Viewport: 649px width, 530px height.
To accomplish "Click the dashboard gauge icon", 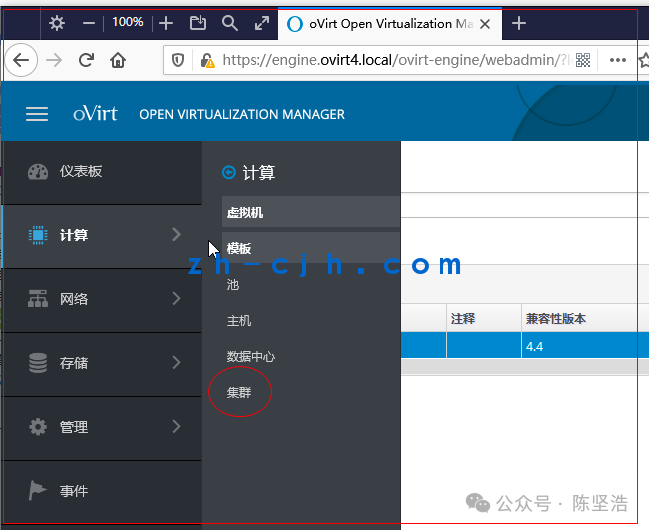I will pyautogui.click(x=38, y=172).
